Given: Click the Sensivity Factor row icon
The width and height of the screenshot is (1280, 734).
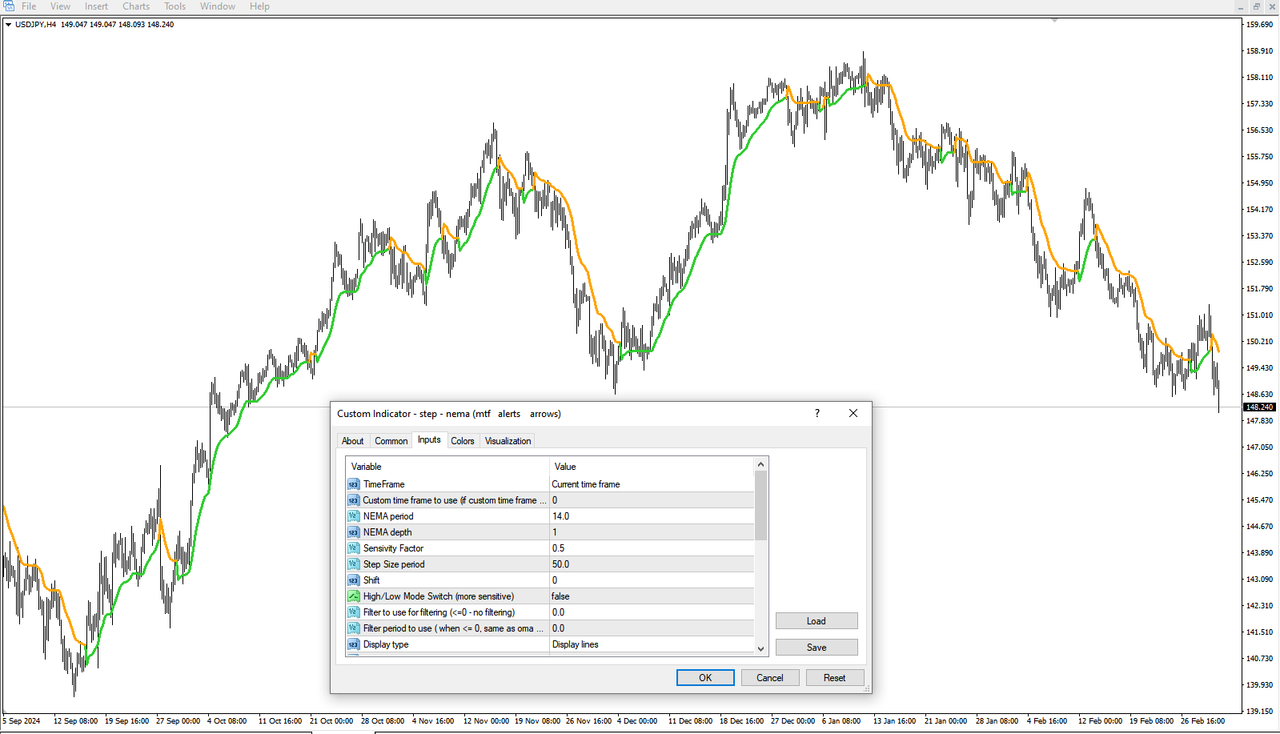Looking at the screenshot, I should (x=353, y=548).
